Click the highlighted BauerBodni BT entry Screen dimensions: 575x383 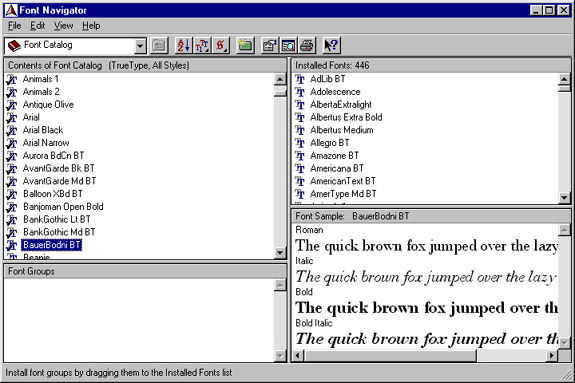[x=52, y=245]
